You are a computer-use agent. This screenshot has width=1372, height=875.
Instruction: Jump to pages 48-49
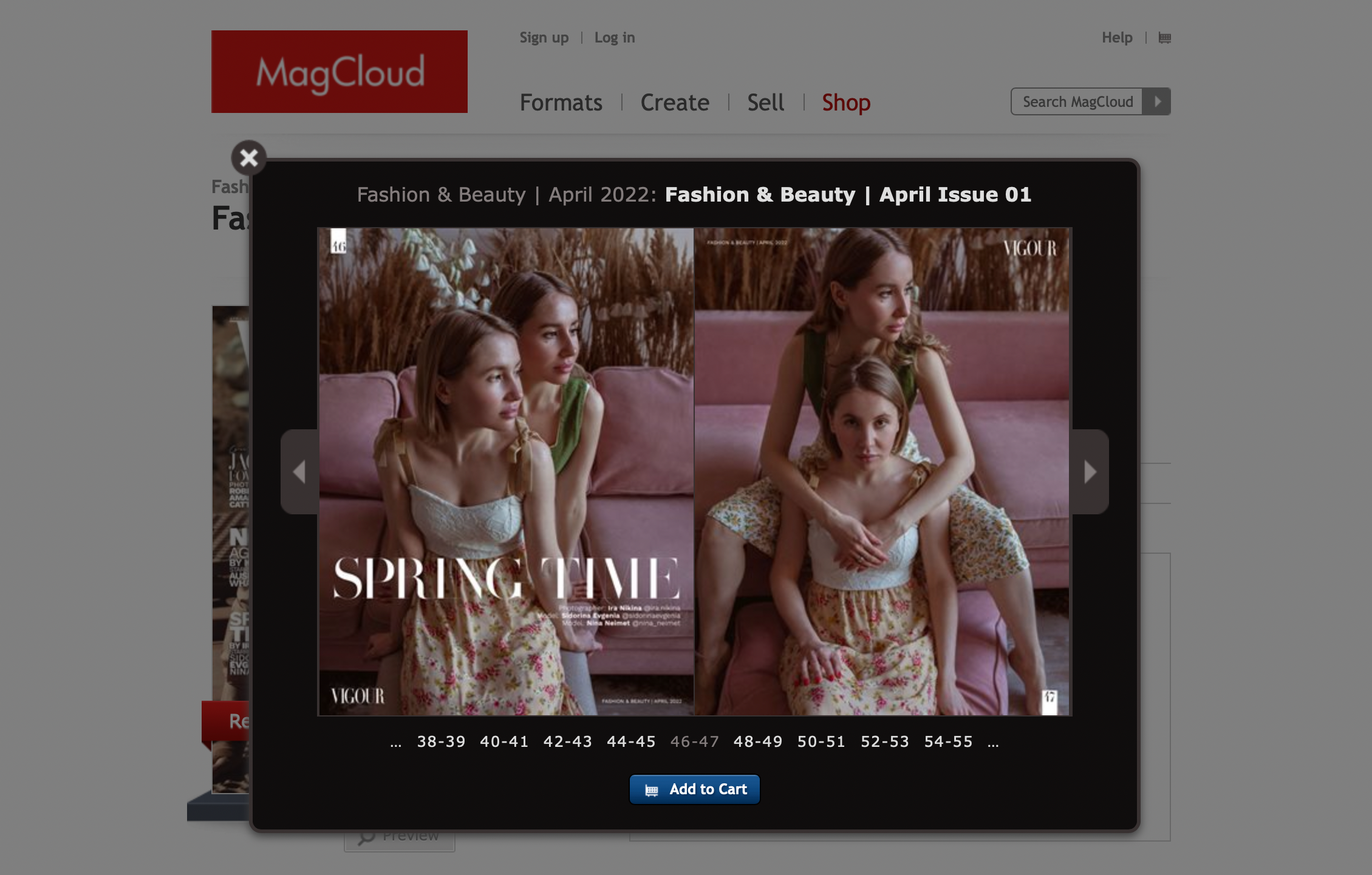pyautogui.click(x=758, y=741)
